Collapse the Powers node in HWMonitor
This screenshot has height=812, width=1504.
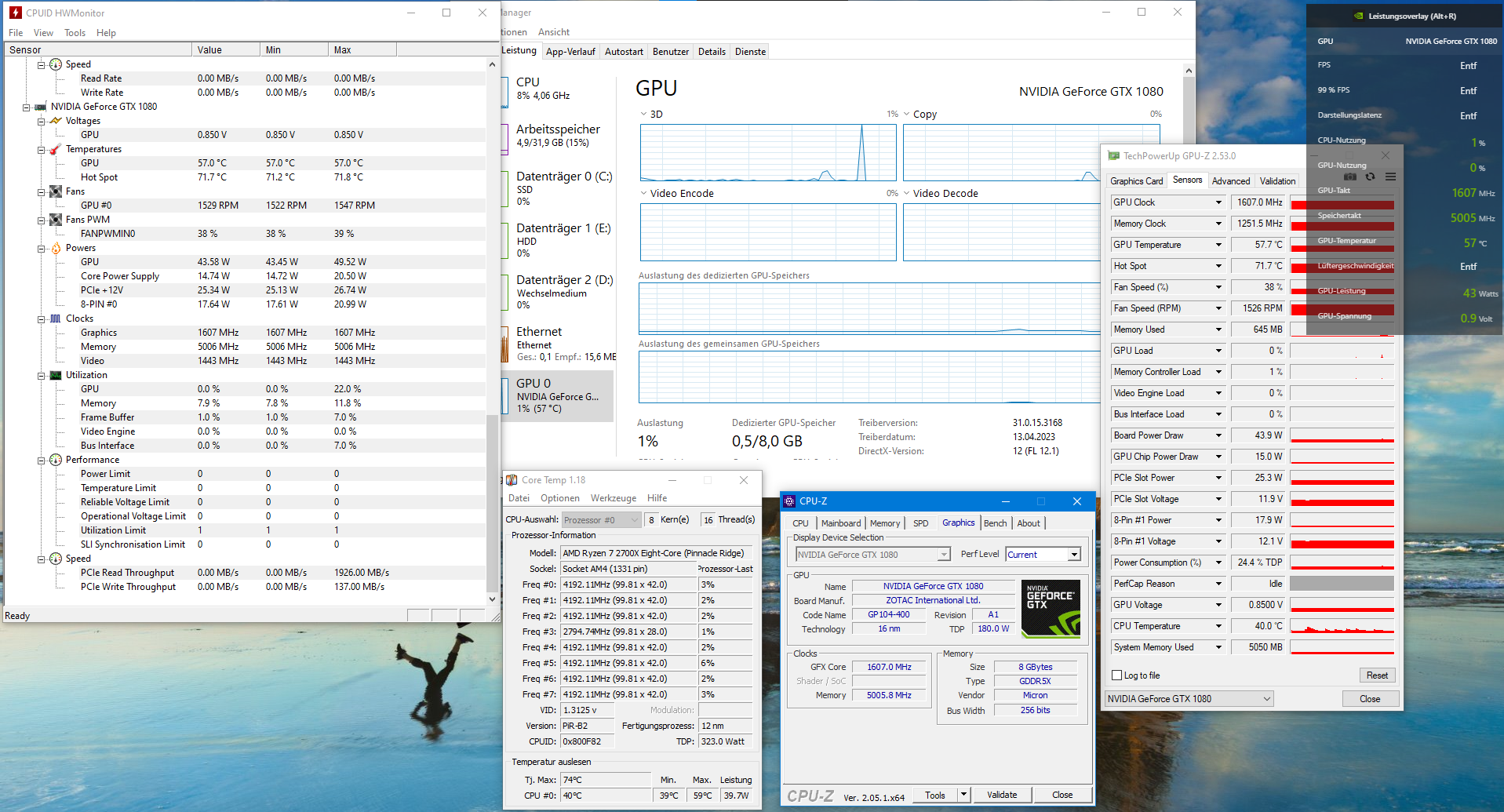coord(42,249)
